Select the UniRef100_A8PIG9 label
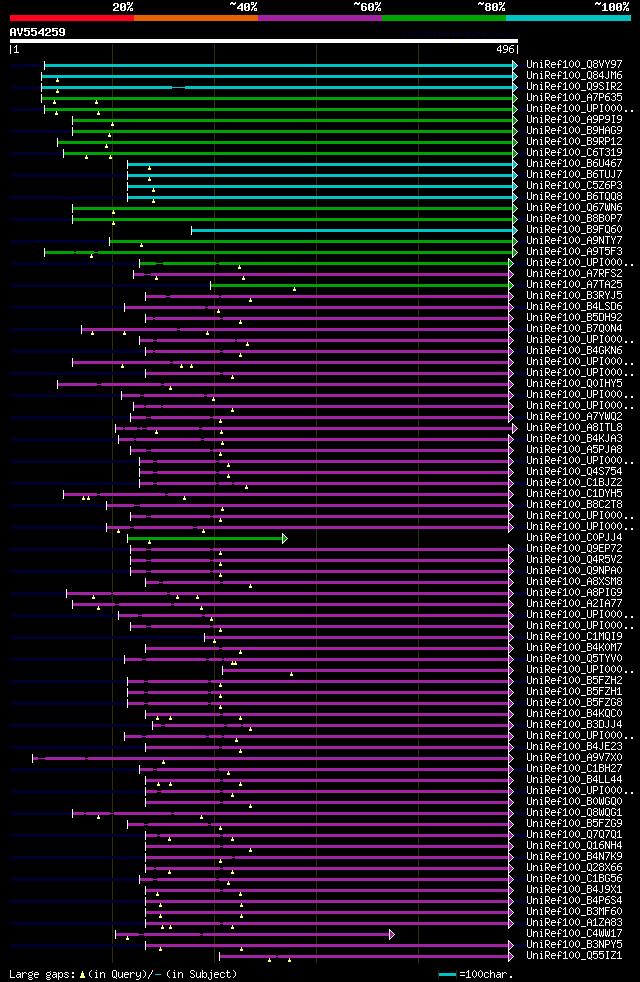640x982 pixels. click(x=574, y=592)
